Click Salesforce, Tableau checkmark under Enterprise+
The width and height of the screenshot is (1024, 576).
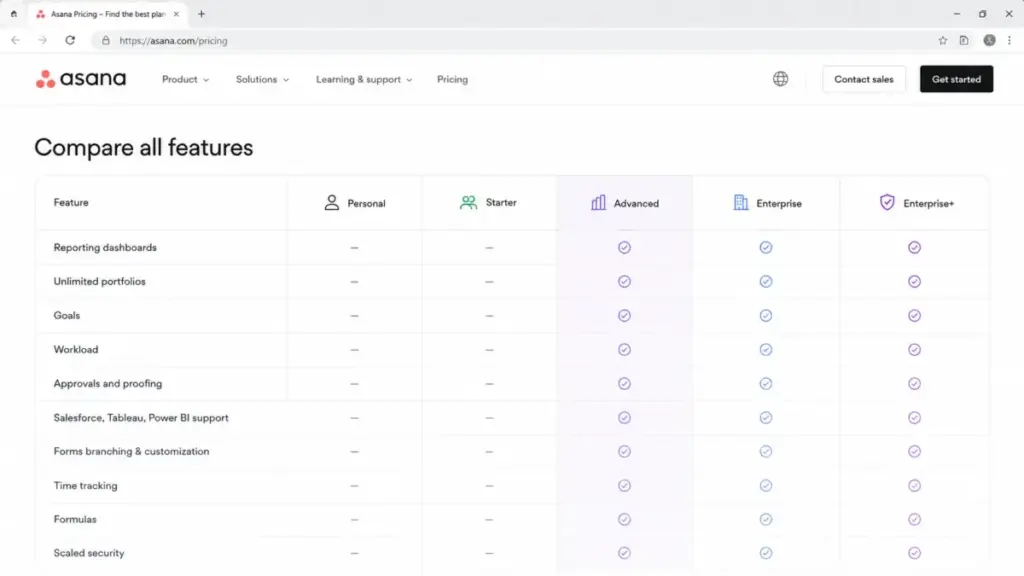(x=914, y=417)
